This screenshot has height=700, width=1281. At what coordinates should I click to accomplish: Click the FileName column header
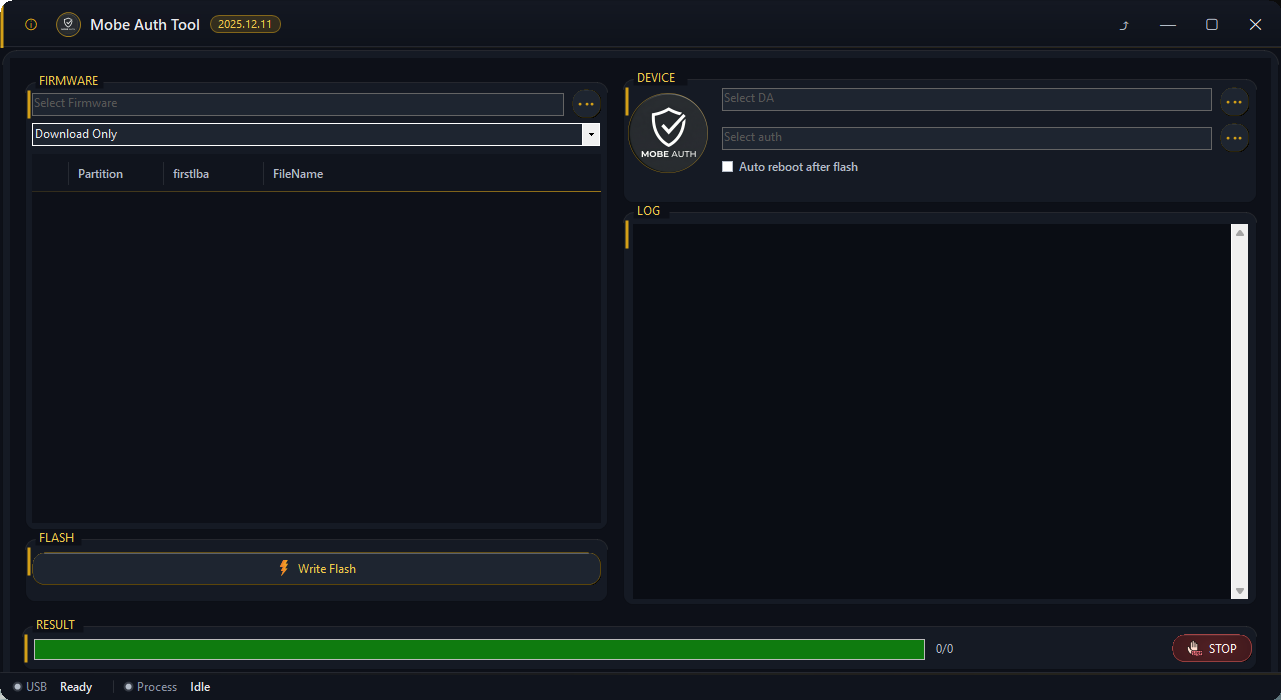(x=298, y=174)
